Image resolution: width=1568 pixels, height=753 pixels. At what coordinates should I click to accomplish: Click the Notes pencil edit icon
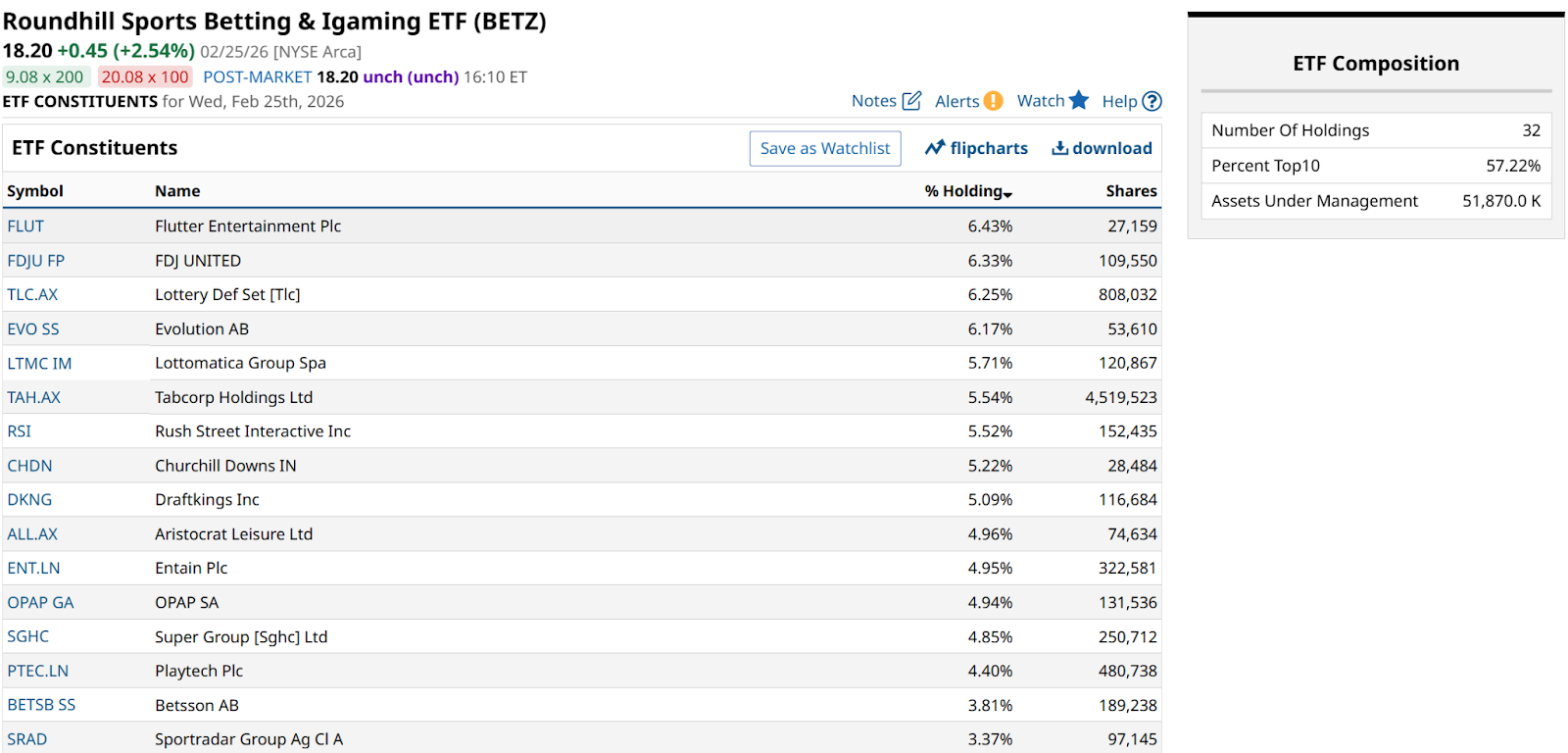[x=911, y=101]
